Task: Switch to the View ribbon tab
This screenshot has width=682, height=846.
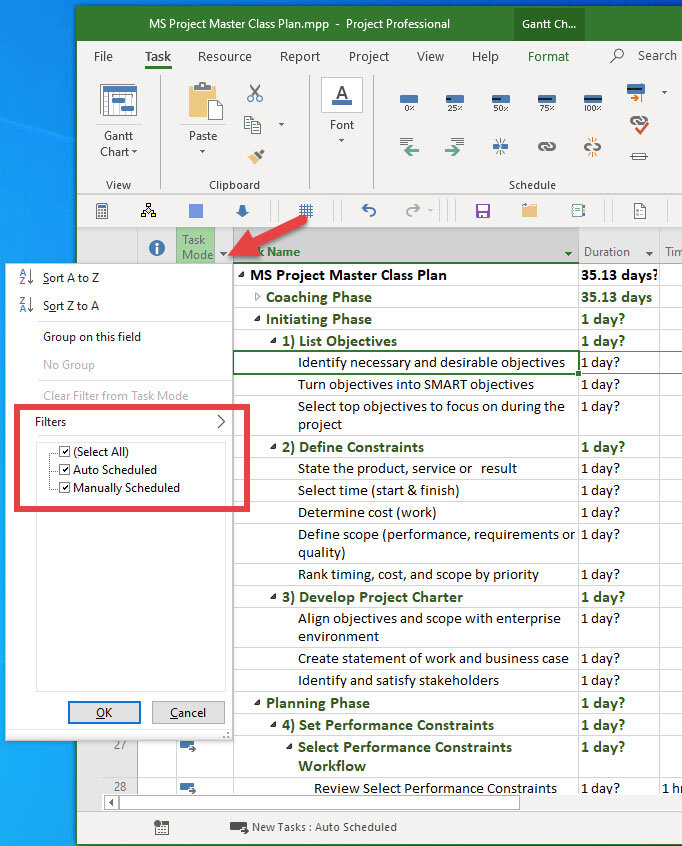Action: (430, 57)
